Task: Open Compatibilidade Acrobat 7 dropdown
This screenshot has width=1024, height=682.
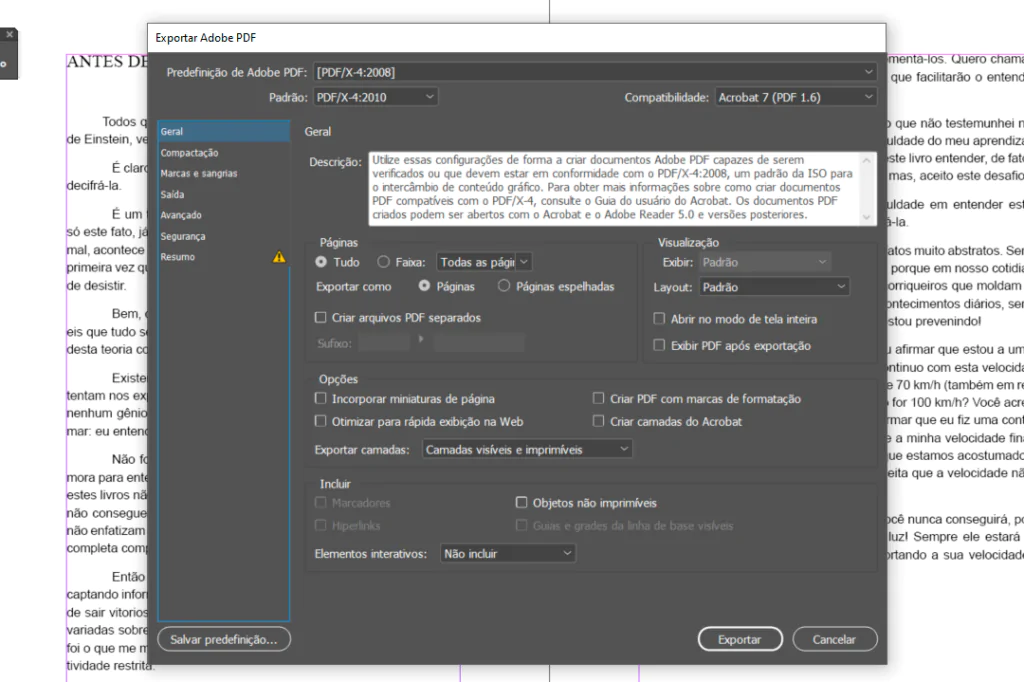Action: pyautogui.click(x=796, y=97)
